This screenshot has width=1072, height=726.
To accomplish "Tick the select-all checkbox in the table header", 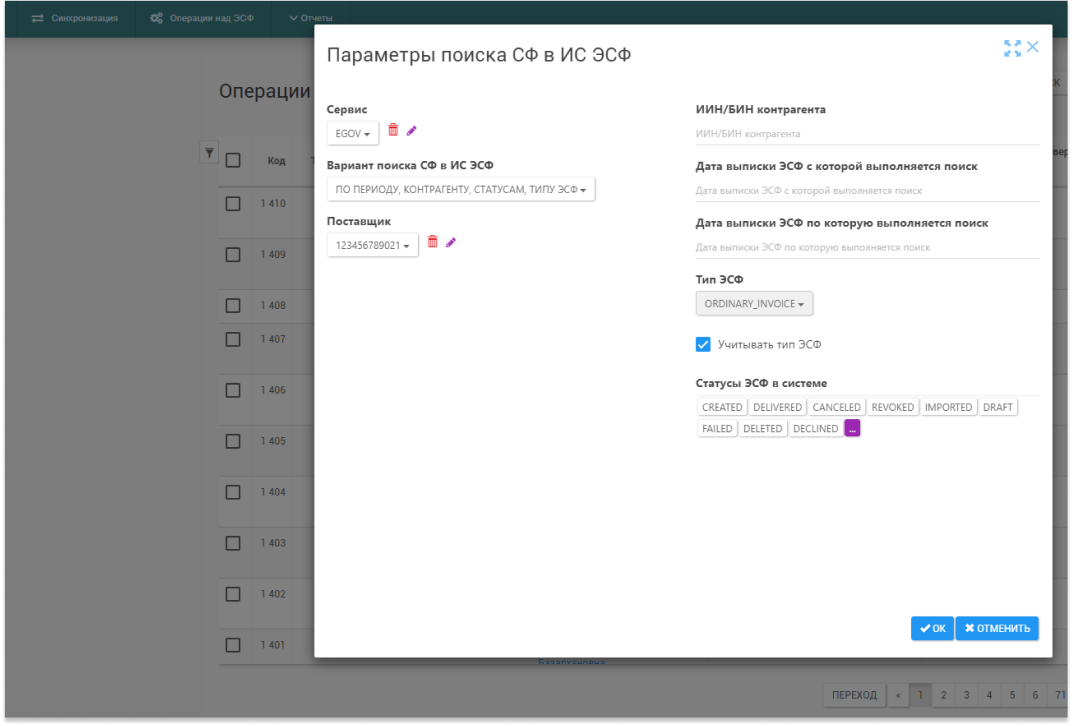I will [233, 160].
